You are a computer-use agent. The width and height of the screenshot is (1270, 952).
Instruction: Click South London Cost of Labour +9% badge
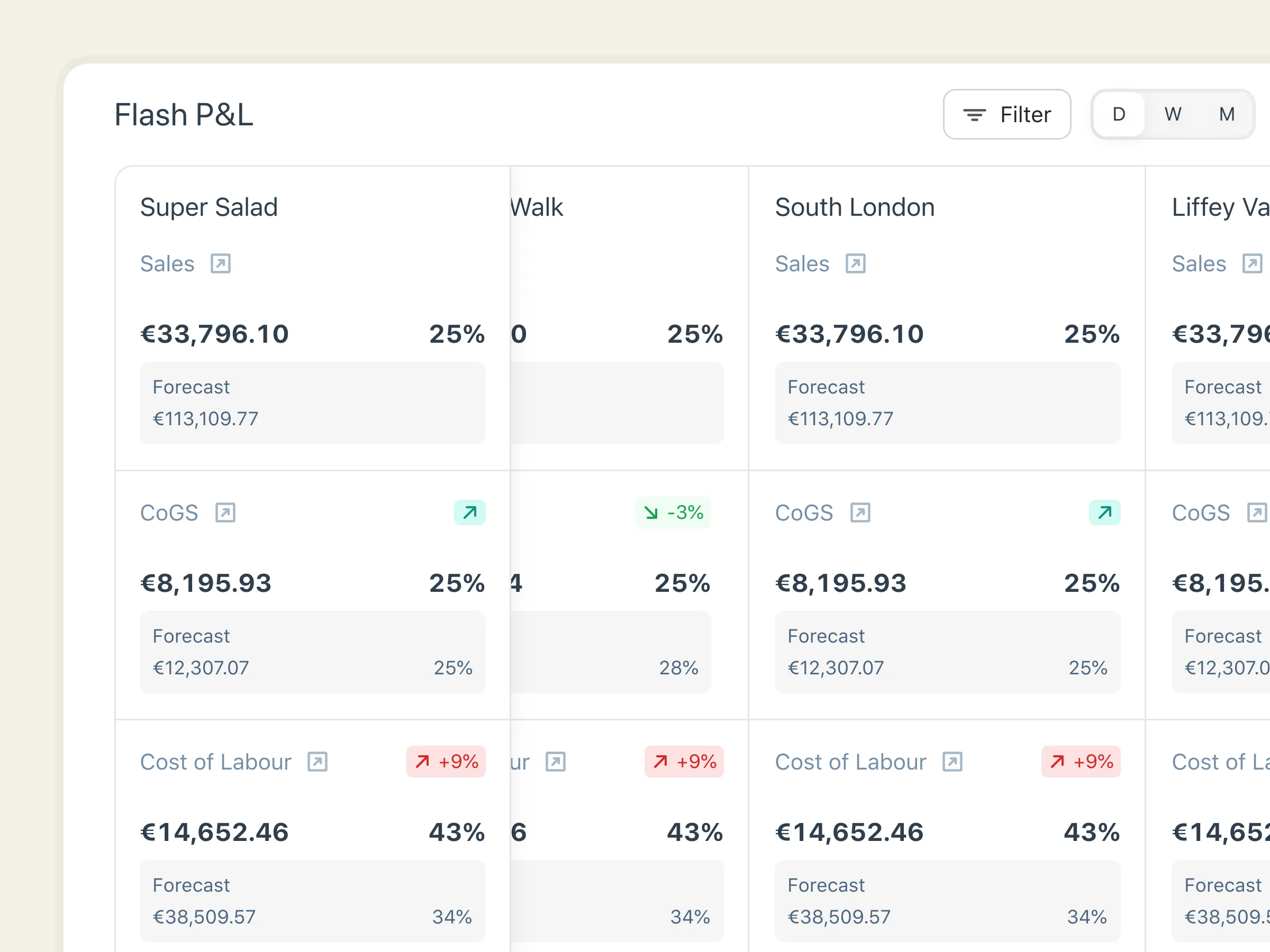[1081, 762]
